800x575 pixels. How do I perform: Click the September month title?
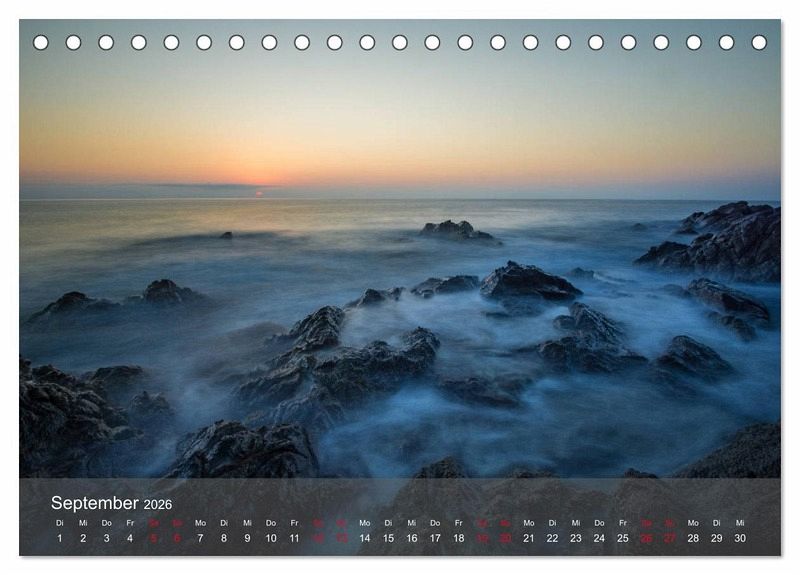click(95, 503)
